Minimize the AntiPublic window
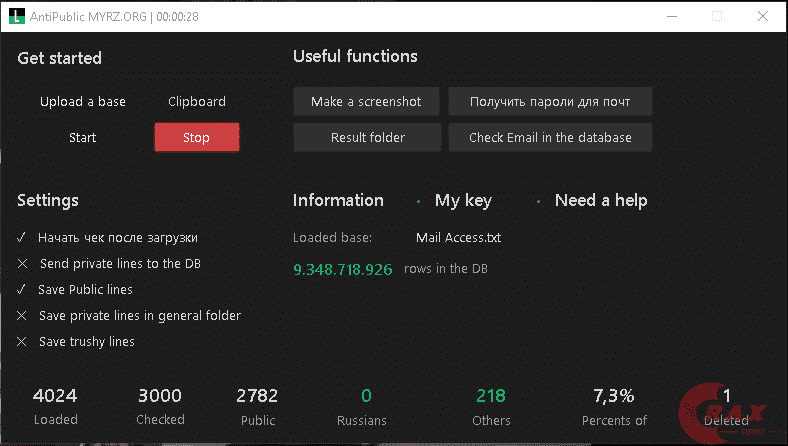The image size is (788, 446). (x=672, y=16)
